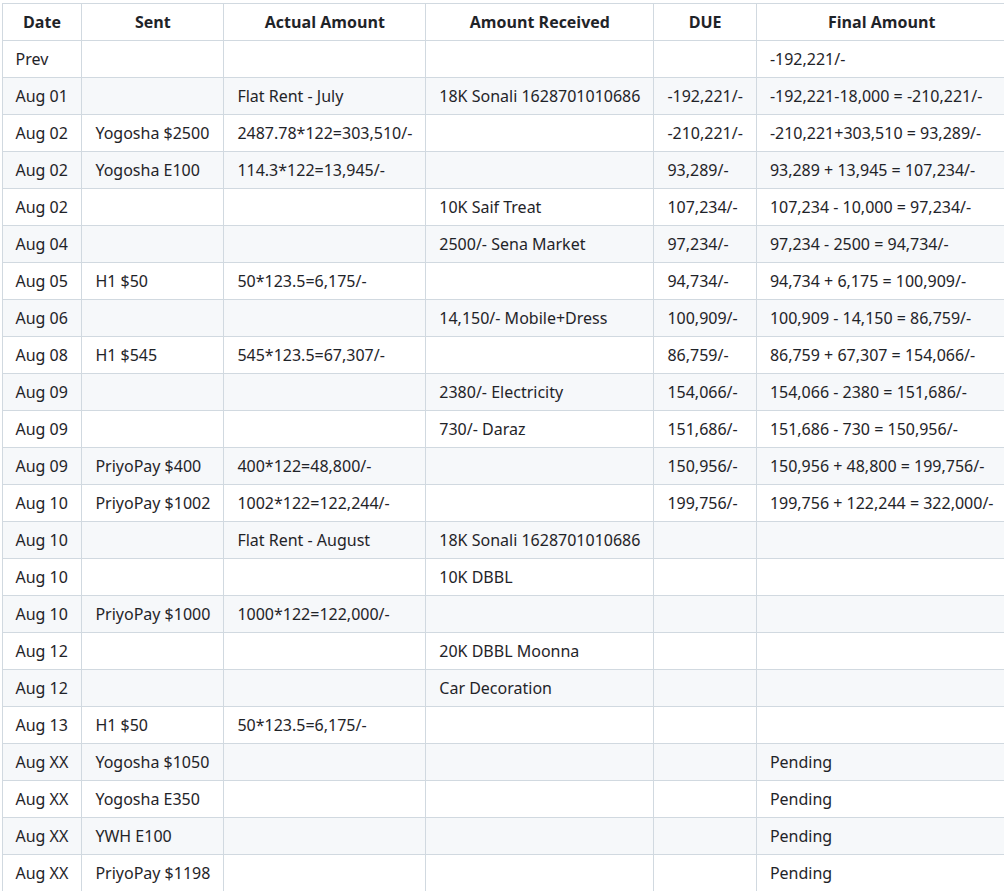This screenshot has width=1004, height=891.
Task: Click the Actual Amount column header
Action: tap(324, 22)
